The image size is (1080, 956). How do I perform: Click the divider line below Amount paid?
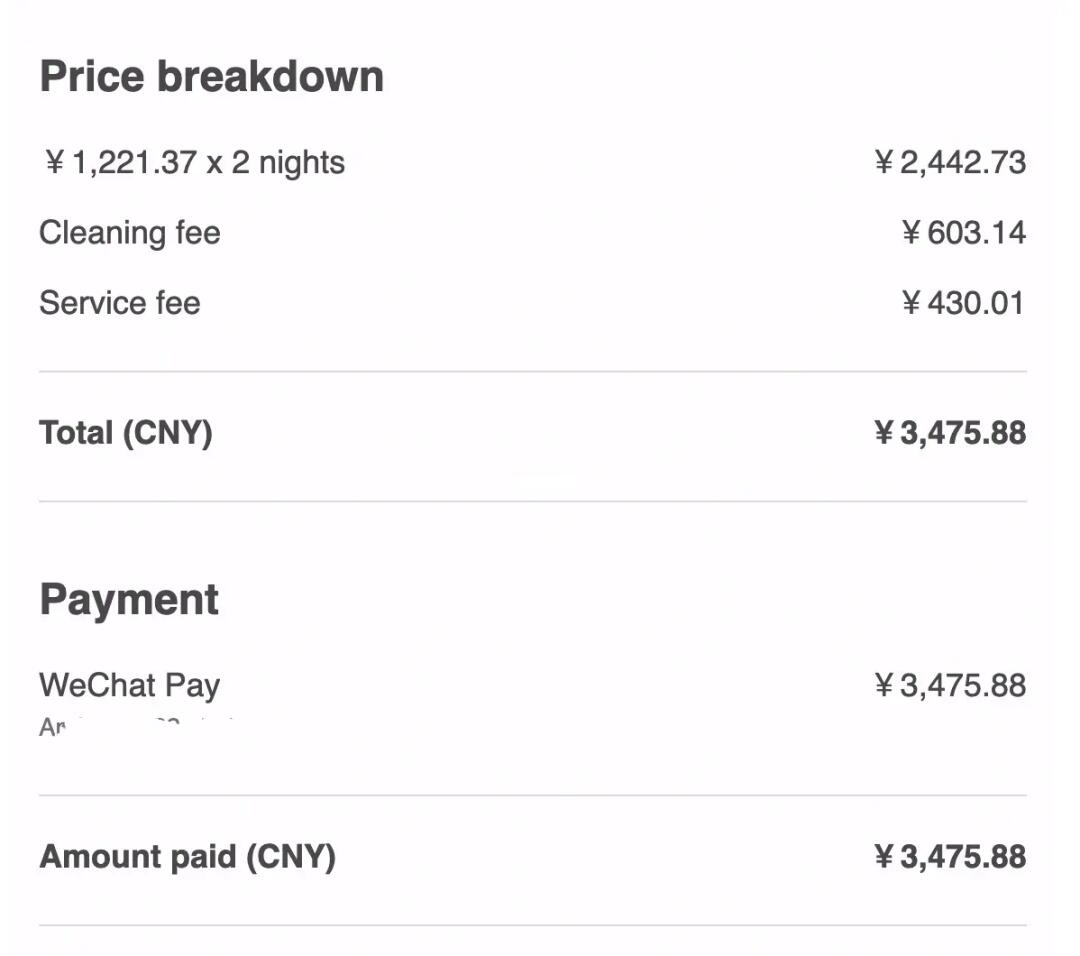pyautogui.click(x=532, y=925)
